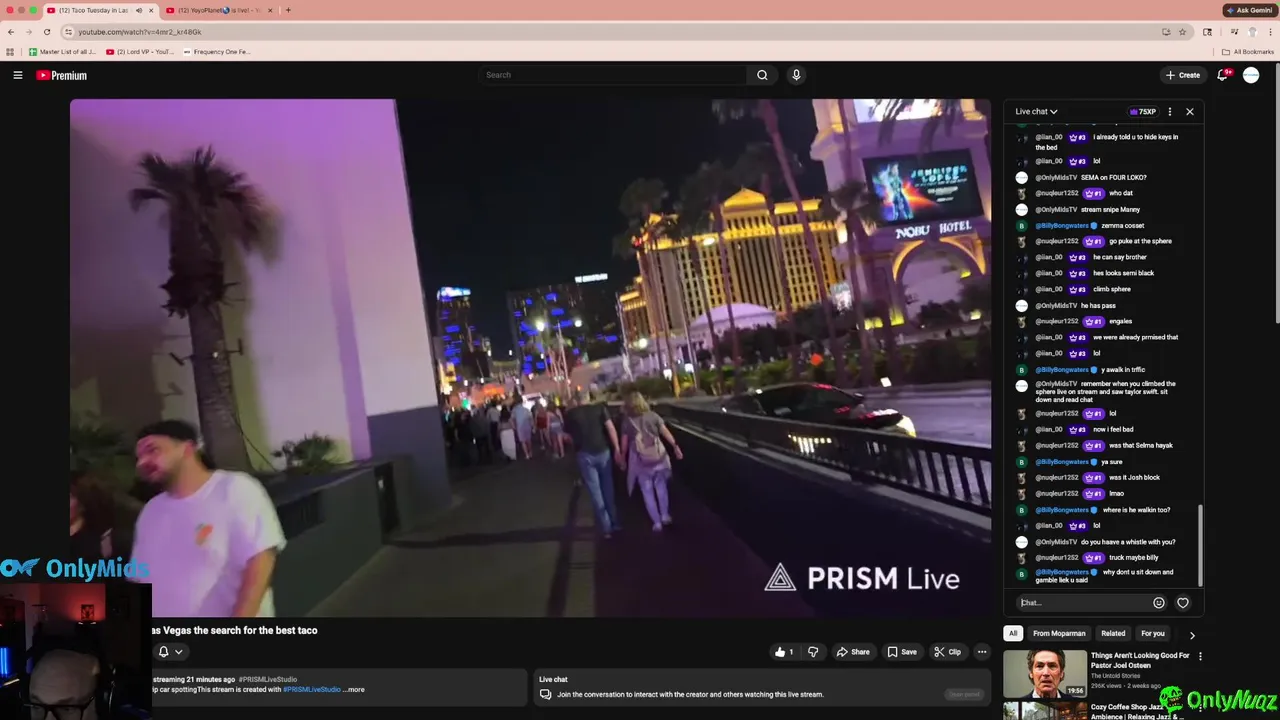Screen dimensions: 1280x720
Task: Dislike the video with thumbs down
Action: pos(813,652)
